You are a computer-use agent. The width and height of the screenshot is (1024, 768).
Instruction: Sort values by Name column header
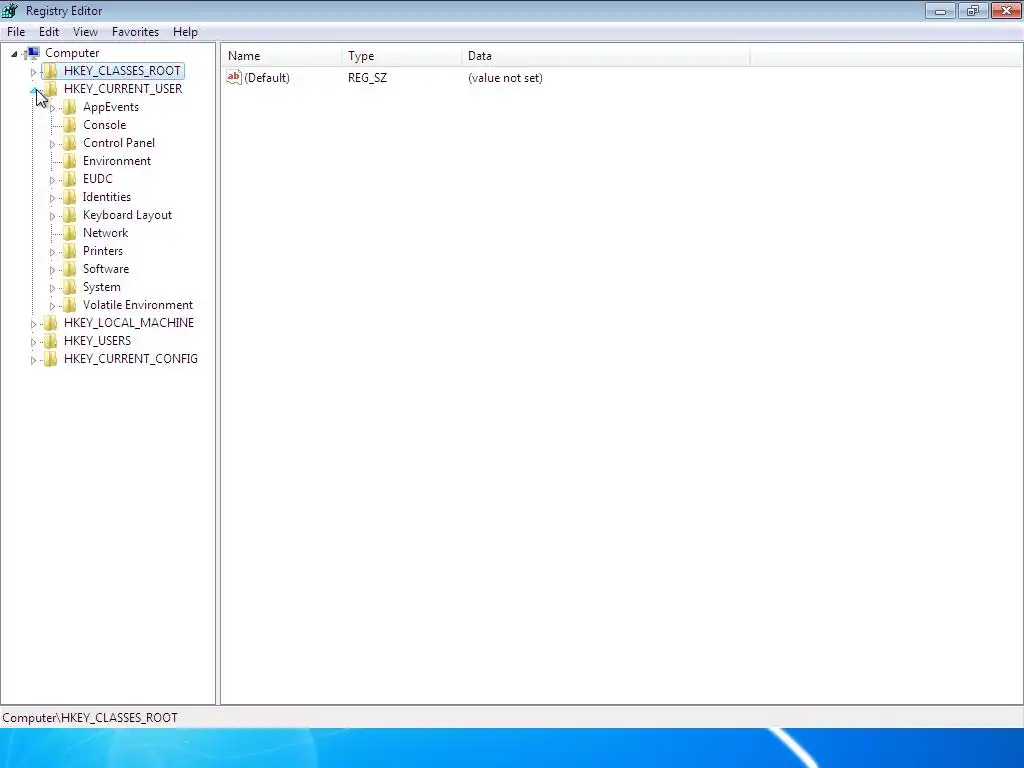(x=281, y=56)
